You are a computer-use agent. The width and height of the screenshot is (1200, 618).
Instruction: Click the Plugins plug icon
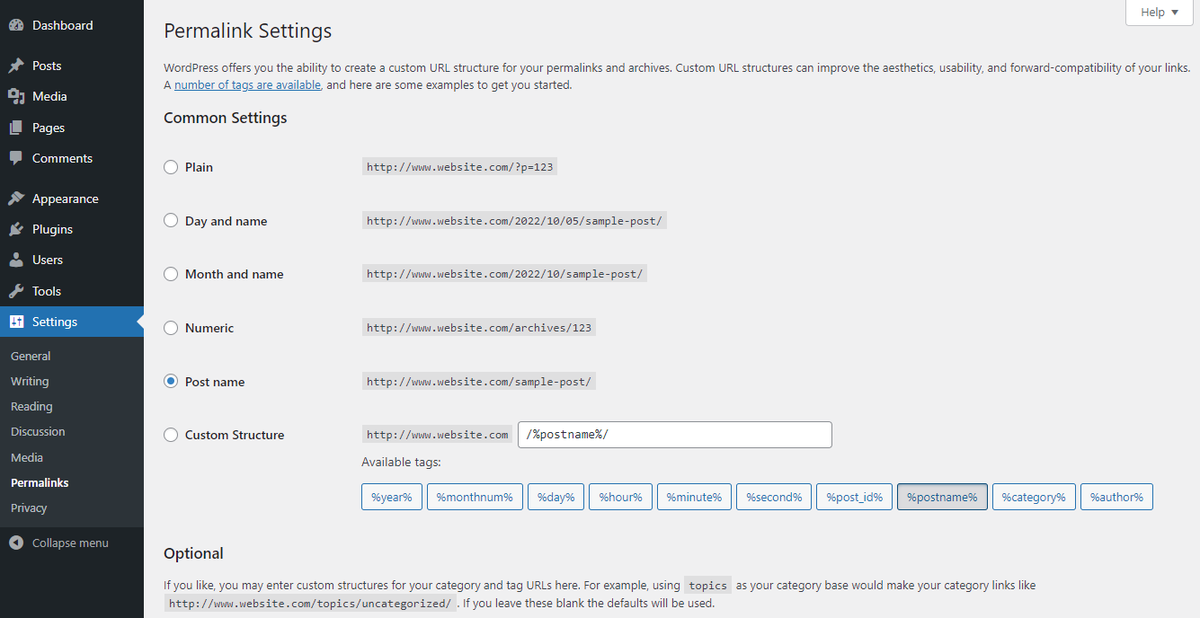pos(16,229)
